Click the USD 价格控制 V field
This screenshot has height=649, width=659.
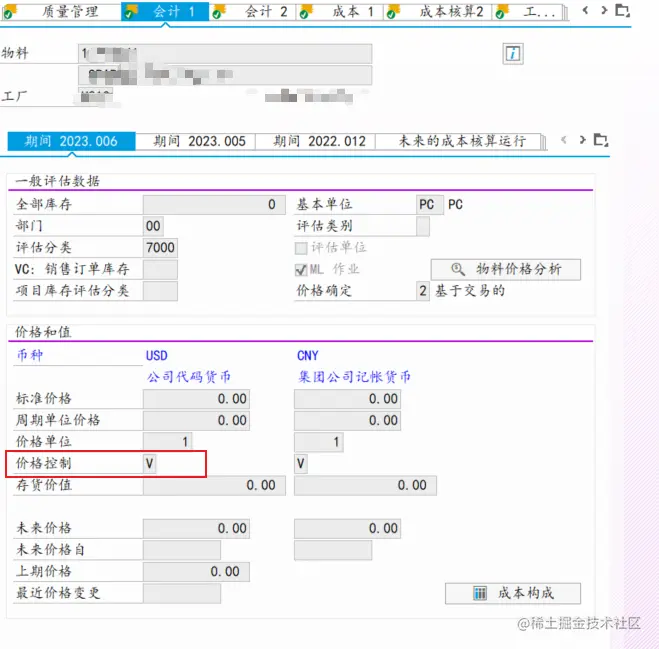(x=150, y=464)
